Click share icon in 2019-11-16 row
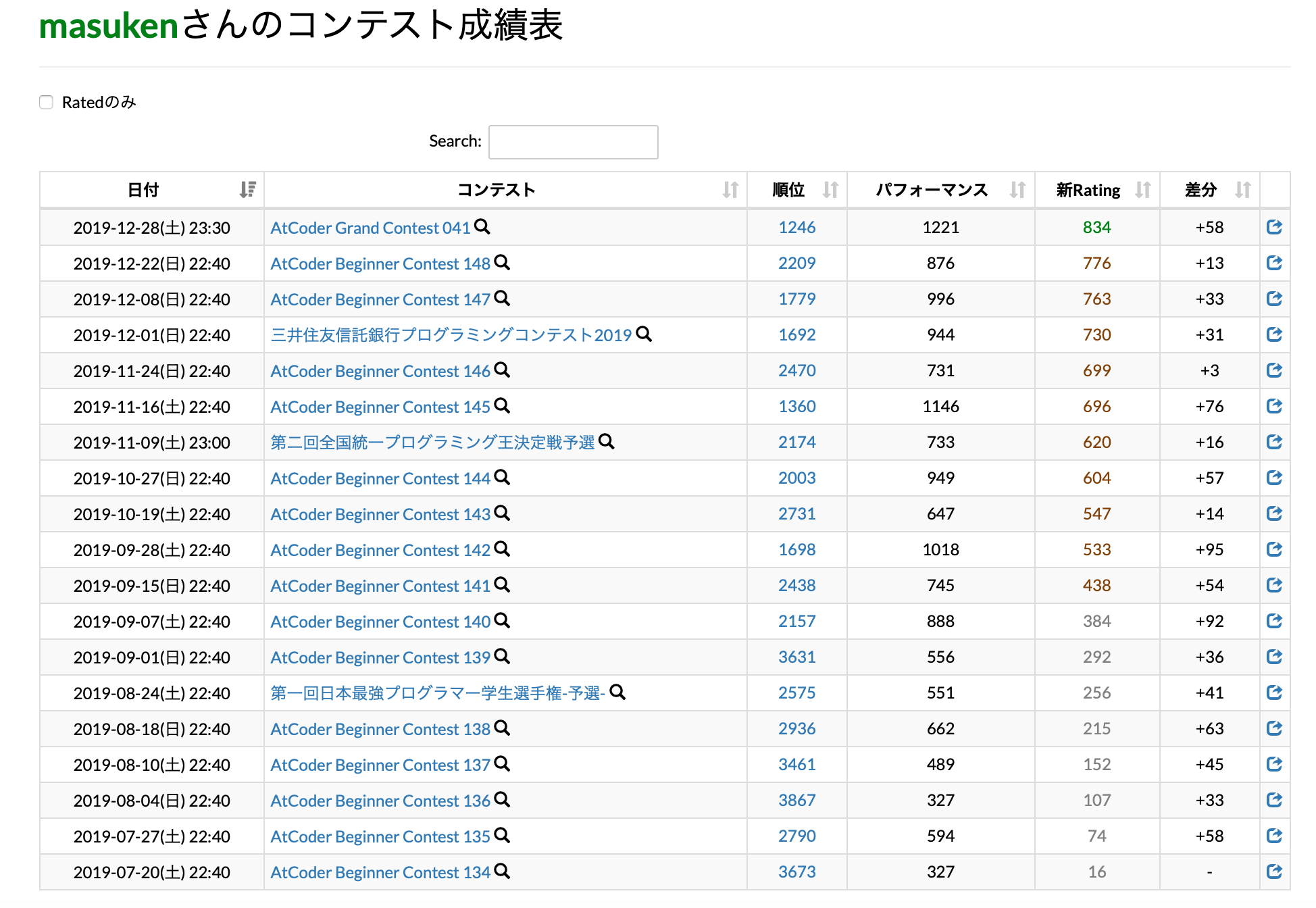This screenshot has height=908, width=1316. (1275, 406)
